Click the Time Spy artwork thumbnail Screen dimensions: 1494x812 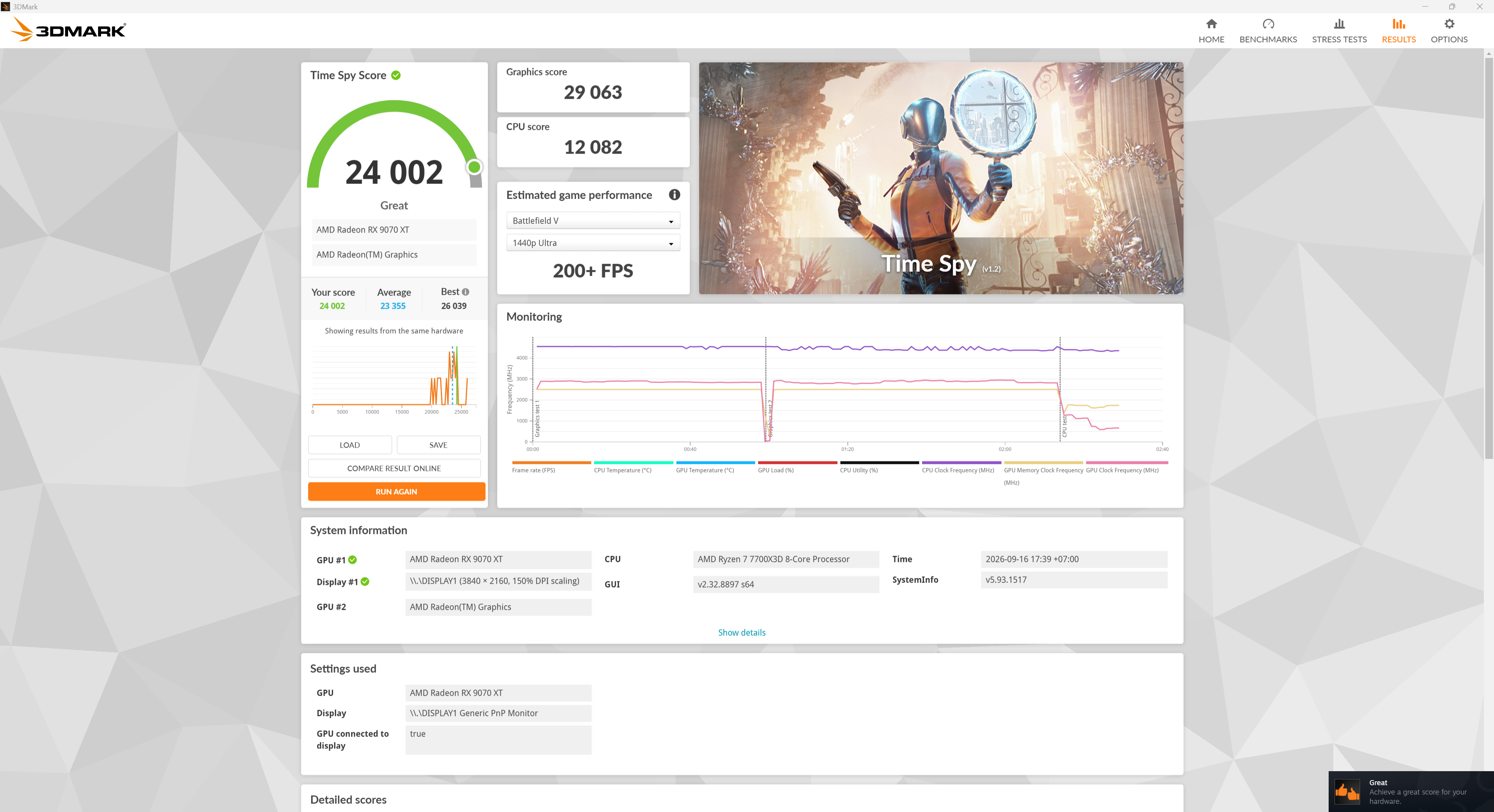940,178
